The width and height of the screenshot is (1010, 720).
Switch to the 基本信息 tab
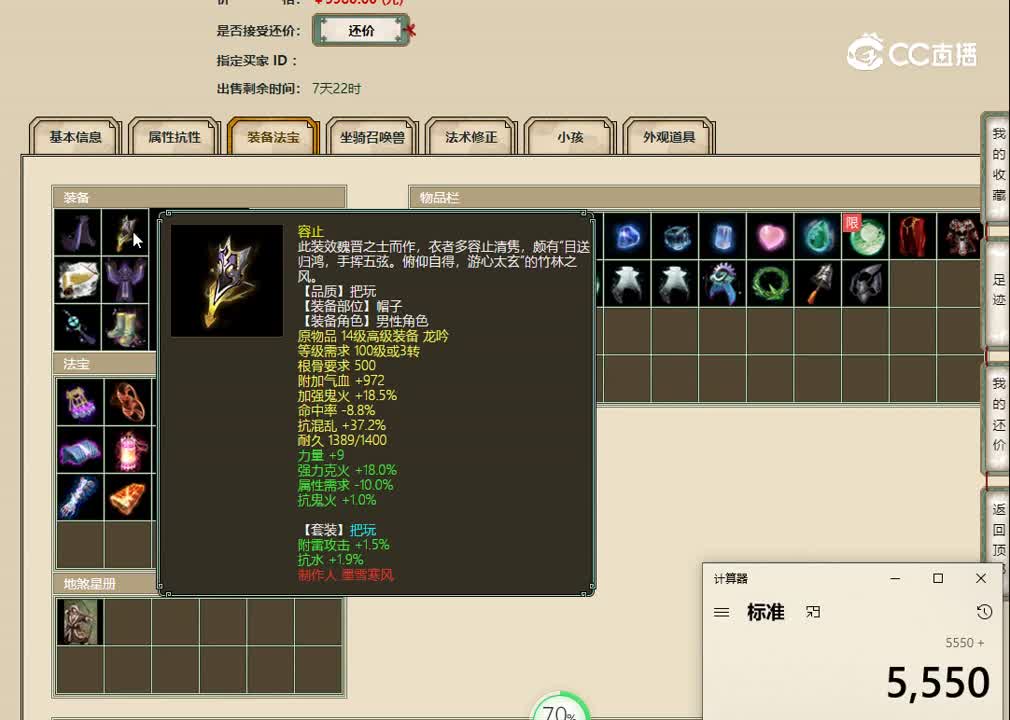pyautogui.click(x=75, y=137)
